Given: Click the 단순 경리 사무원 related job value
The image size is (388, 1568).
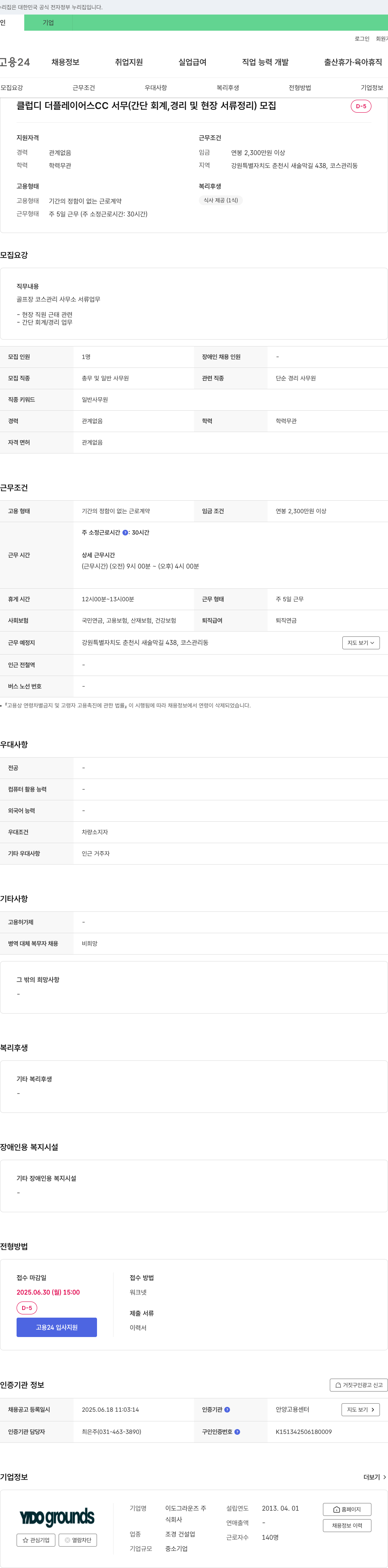Looking at the screenshot, I should coord(295,379).
